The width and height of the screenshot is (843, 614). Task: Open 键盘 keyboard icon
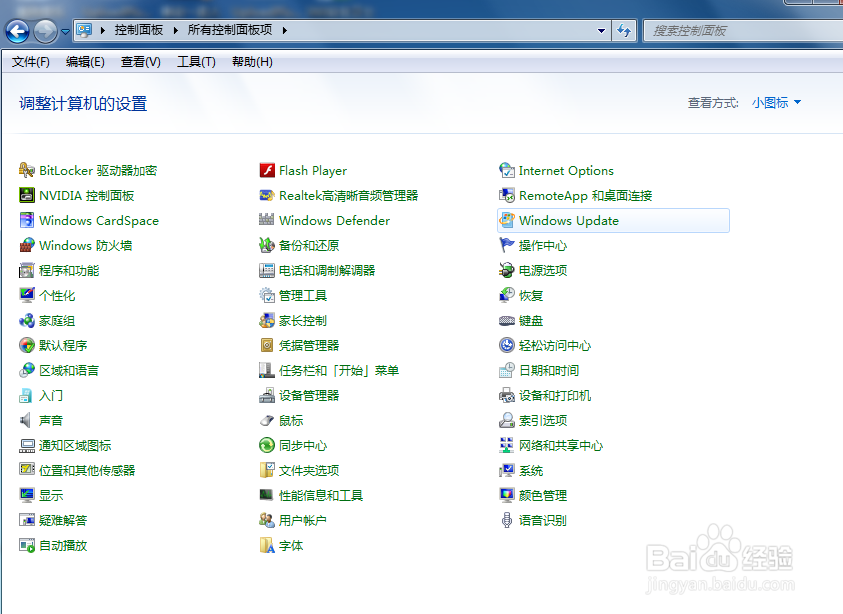point(506,320)
